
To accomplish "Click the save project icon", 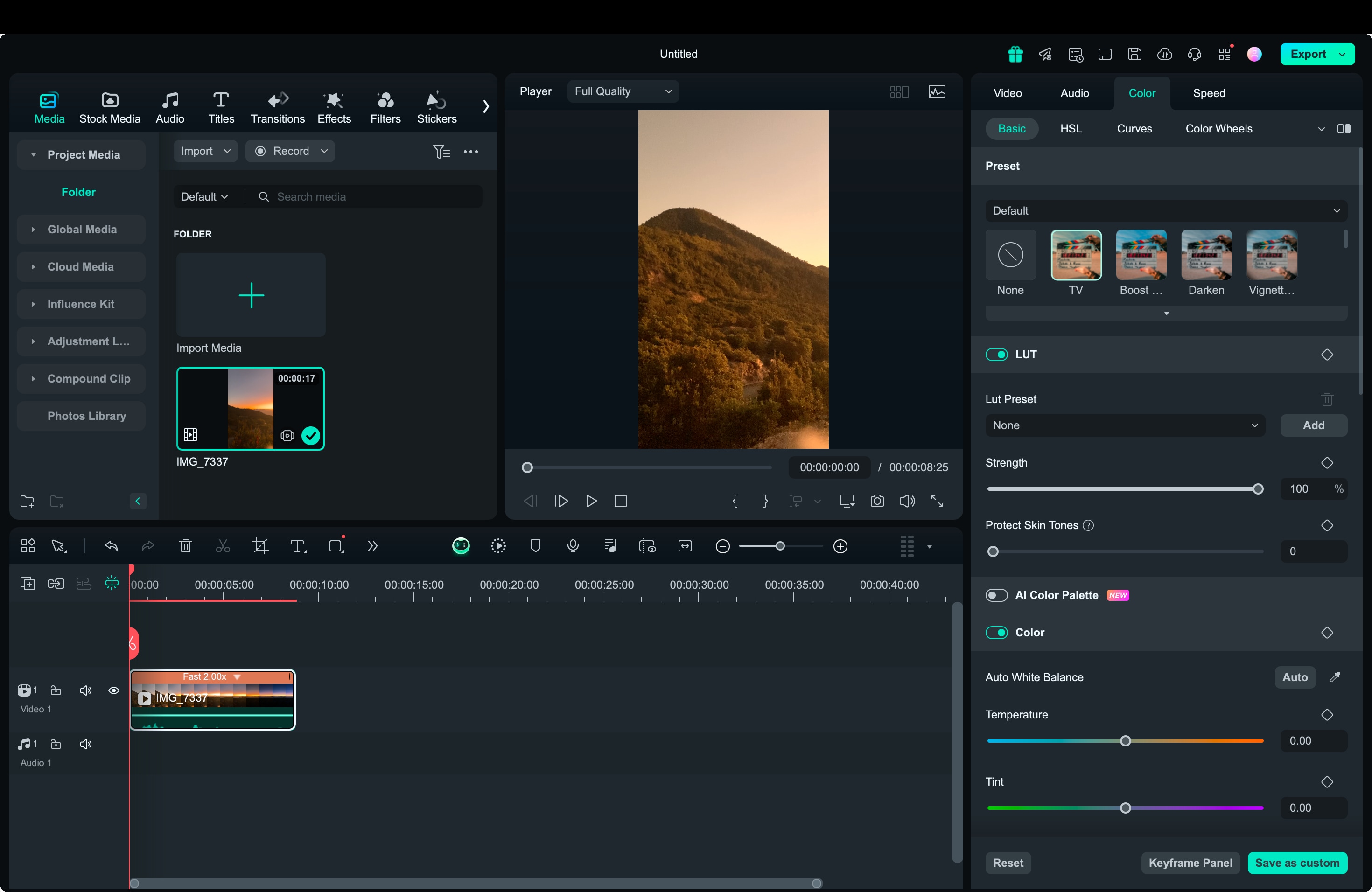I will [x=1134, y=54].
